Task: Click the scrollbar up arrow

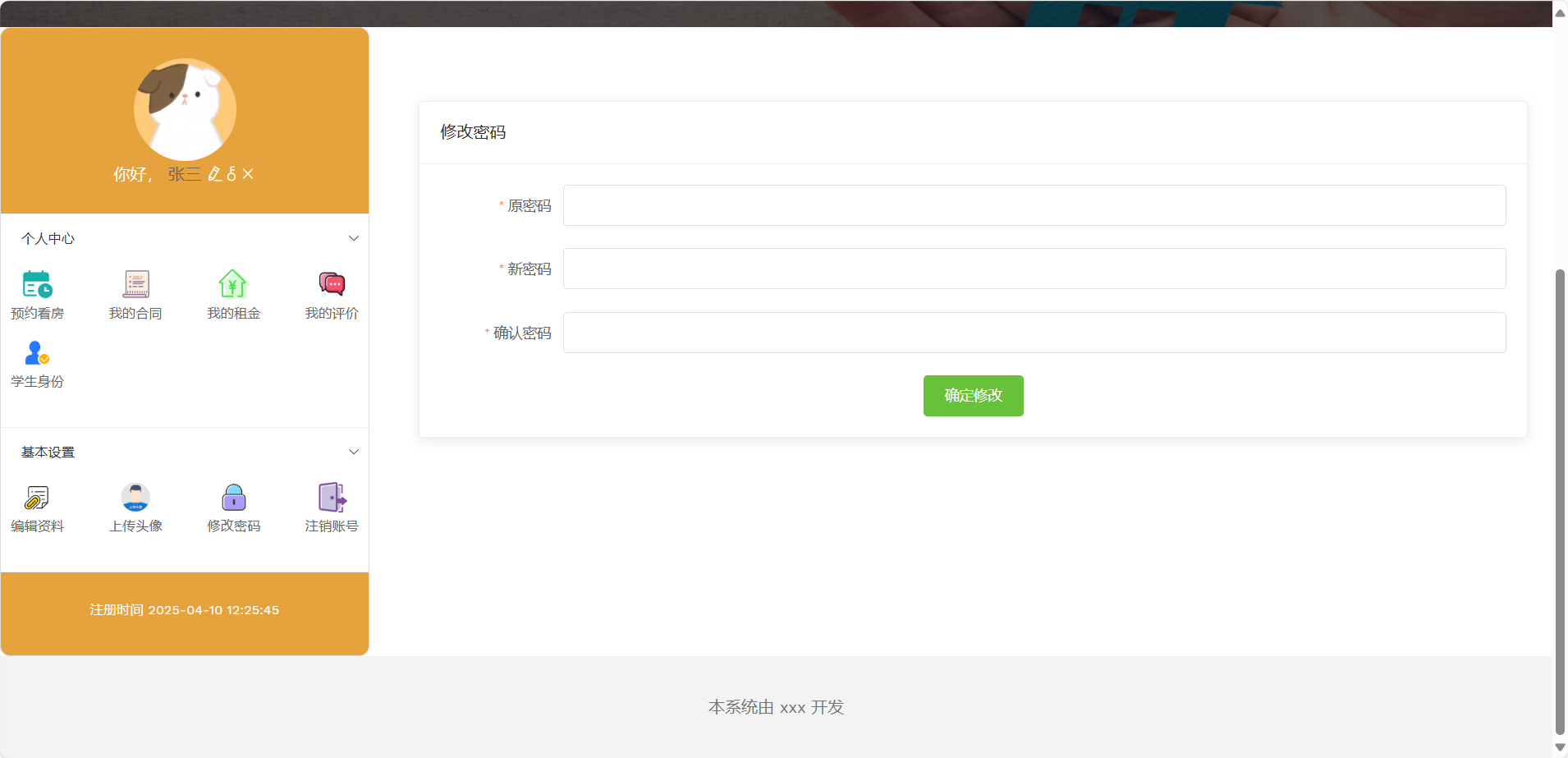Action: 1560,12
